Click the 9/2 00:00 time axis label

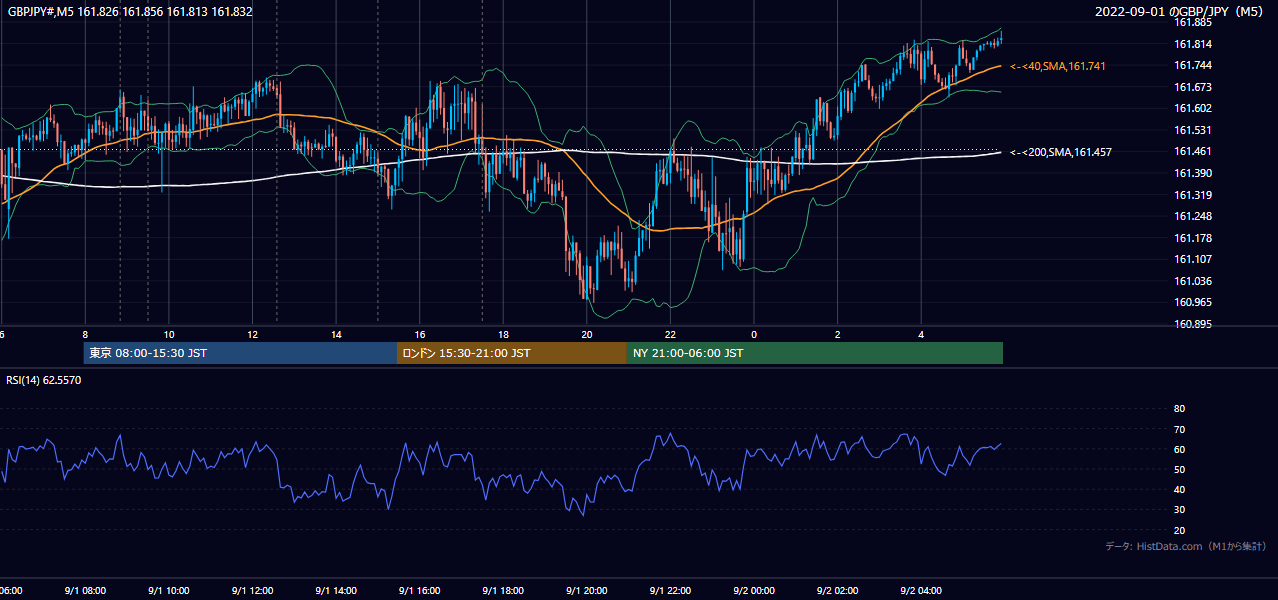[x=754, y=591]
